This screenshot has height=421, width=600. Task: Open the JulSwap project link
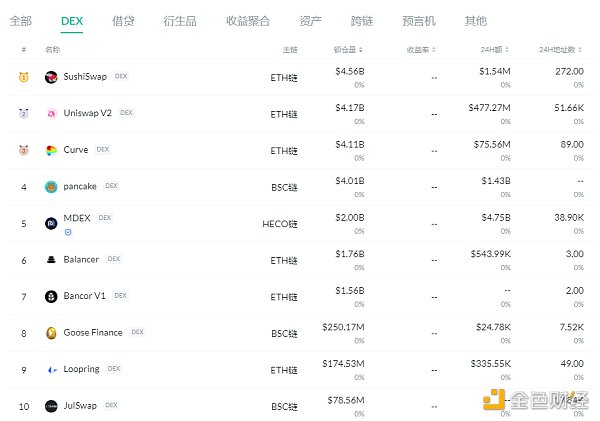82,406
